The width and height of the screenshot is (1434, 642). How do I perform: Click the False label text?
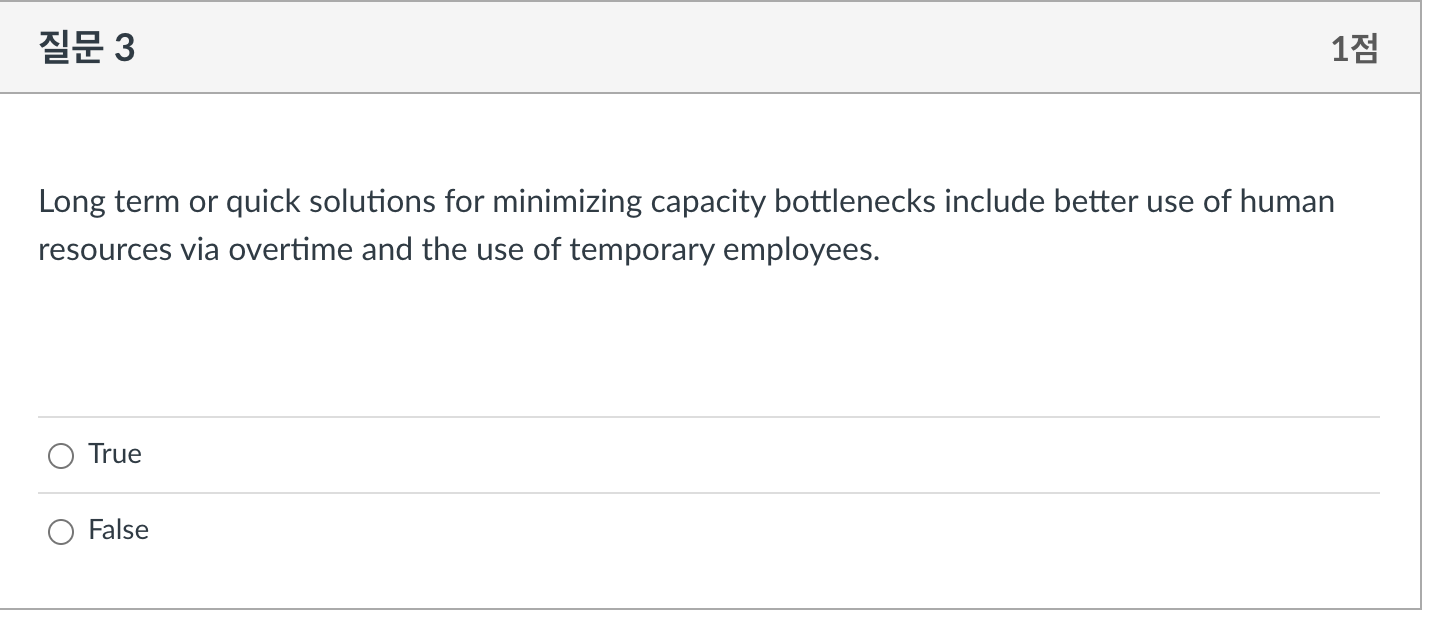pyautogui.click(x=117, y=530)
